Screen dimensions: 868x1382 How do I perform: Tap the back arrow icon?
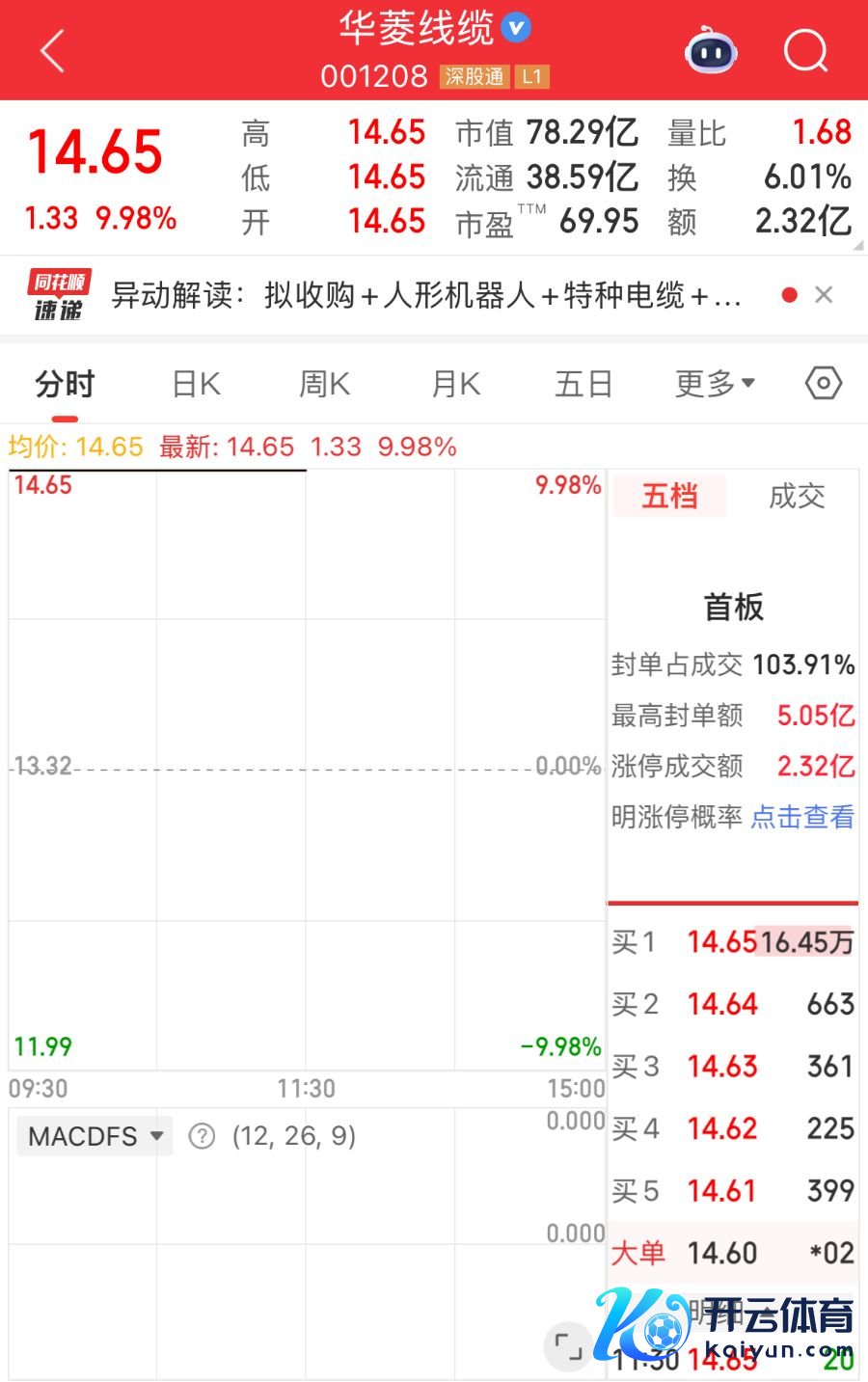click(x=53, y=50)
